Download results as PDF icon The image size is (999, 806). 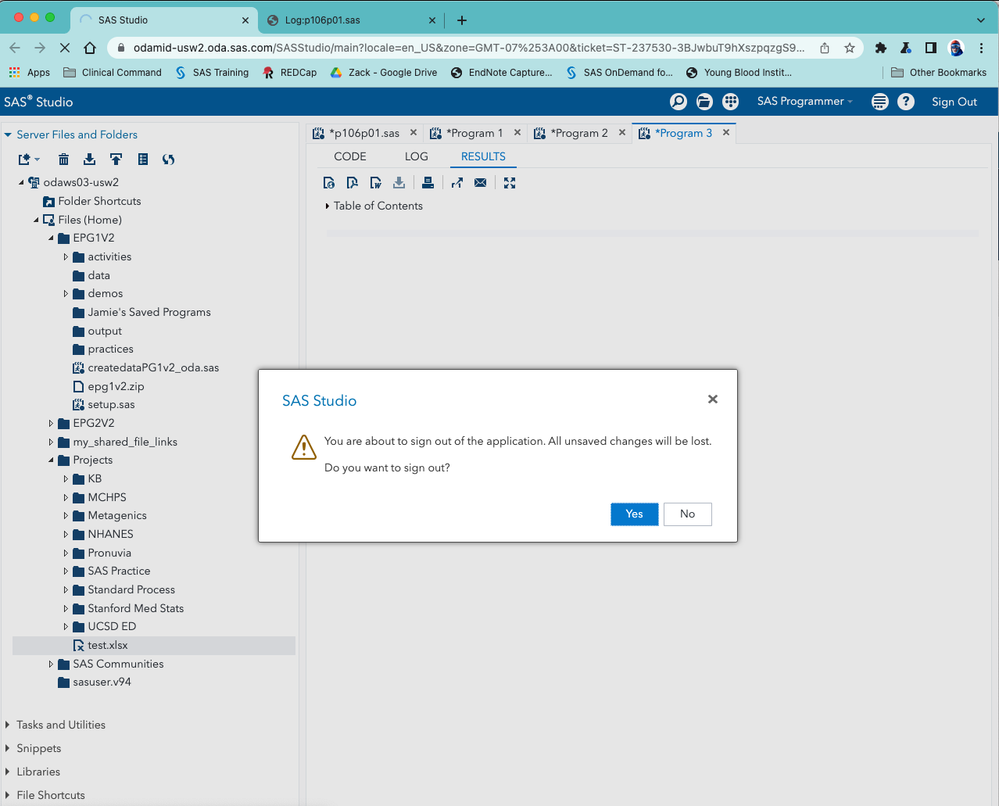352,183
